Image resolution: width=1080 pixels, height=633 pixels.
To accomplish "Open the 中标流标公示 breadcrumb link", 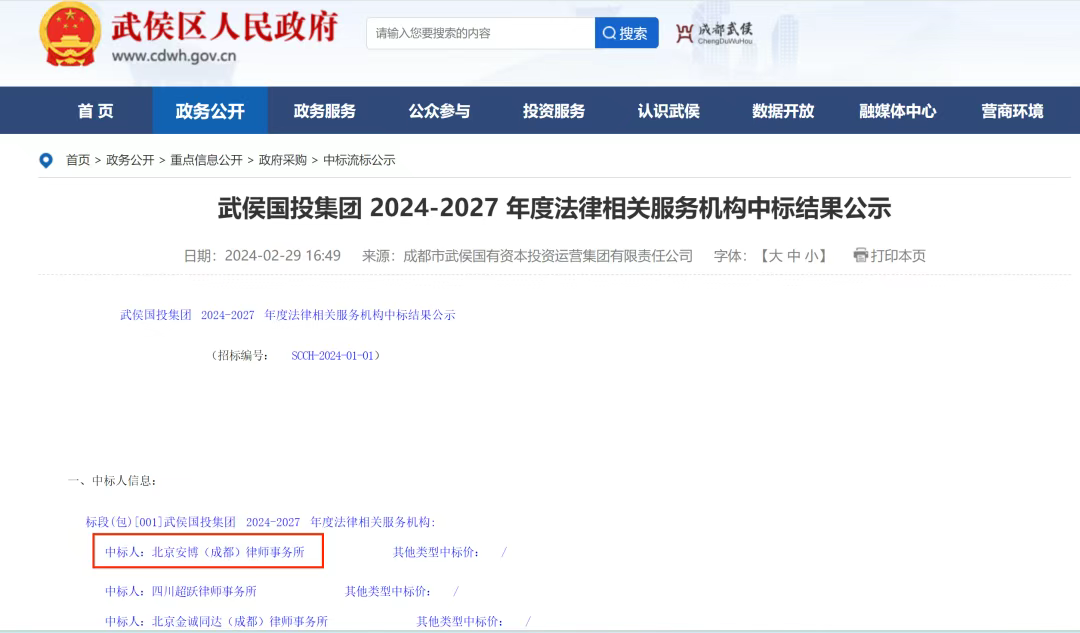I will (x=359, y=160).
